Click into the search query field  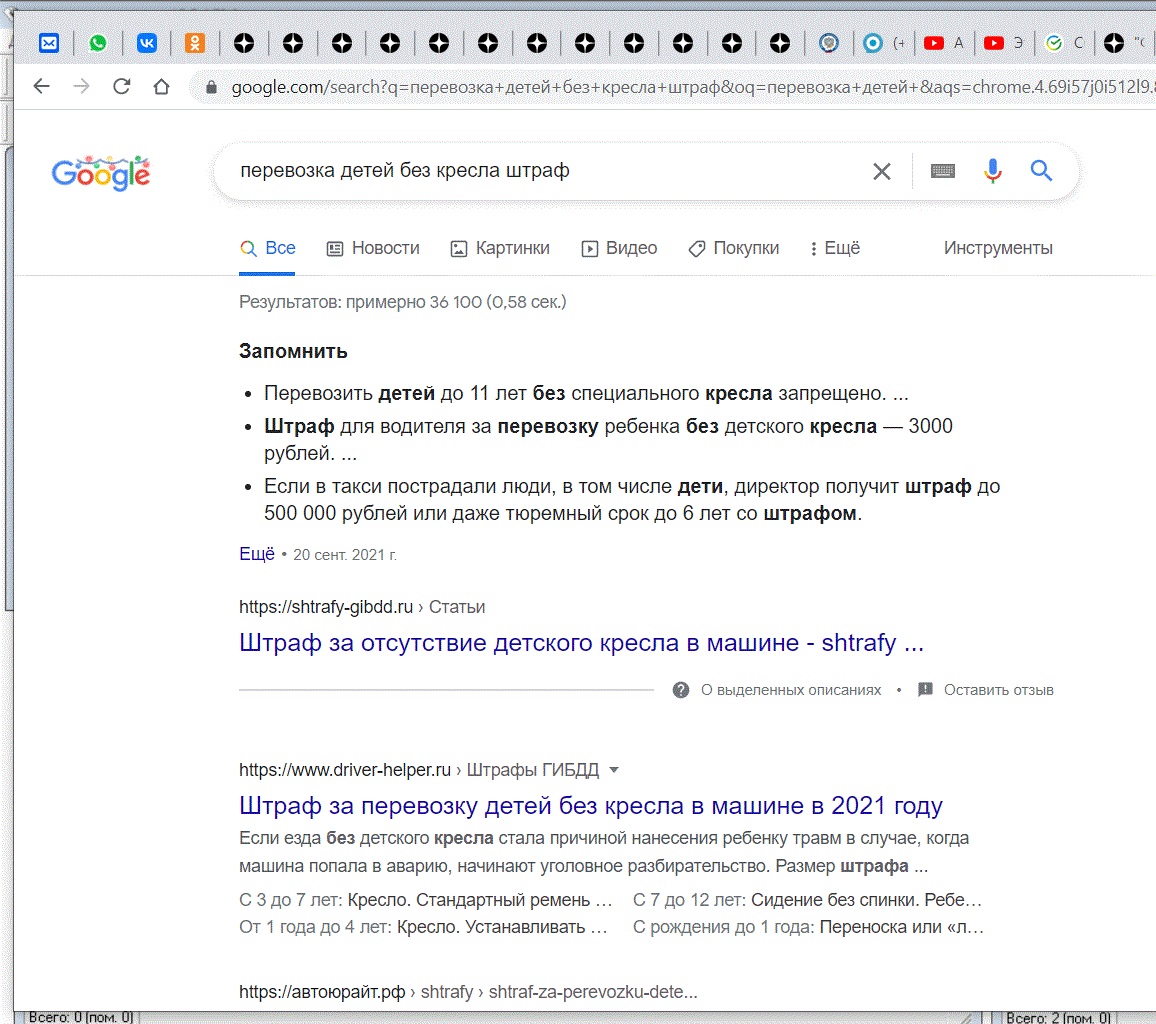click(x=546, y=171)
